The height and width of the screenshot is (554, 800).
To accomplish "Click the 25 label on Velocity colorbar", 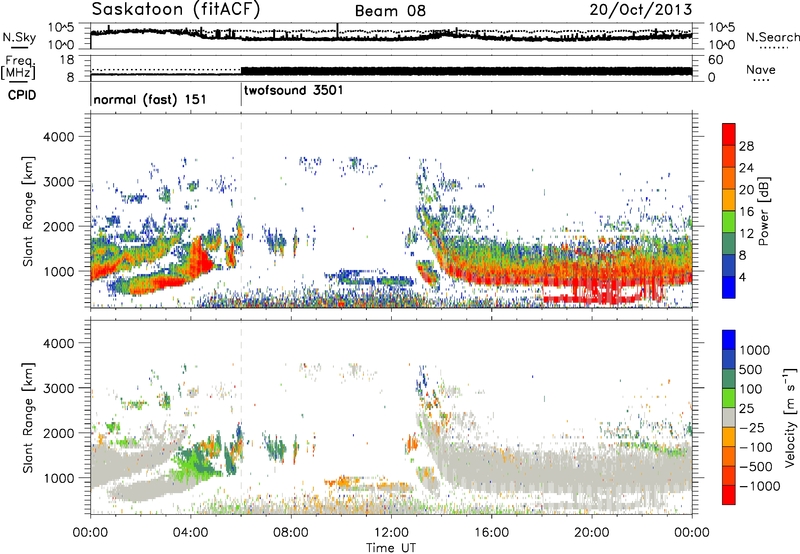I will point(746,408).
